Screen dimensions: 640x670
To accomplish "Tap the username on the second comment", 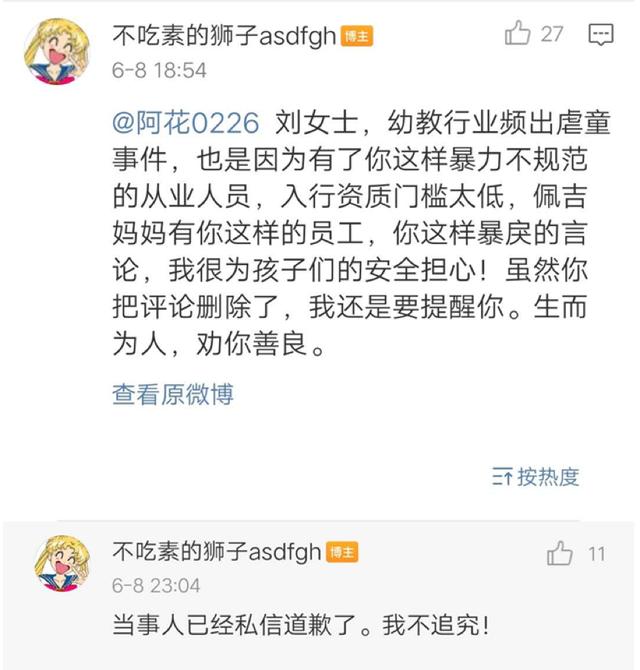I will [x=216, y=552].
